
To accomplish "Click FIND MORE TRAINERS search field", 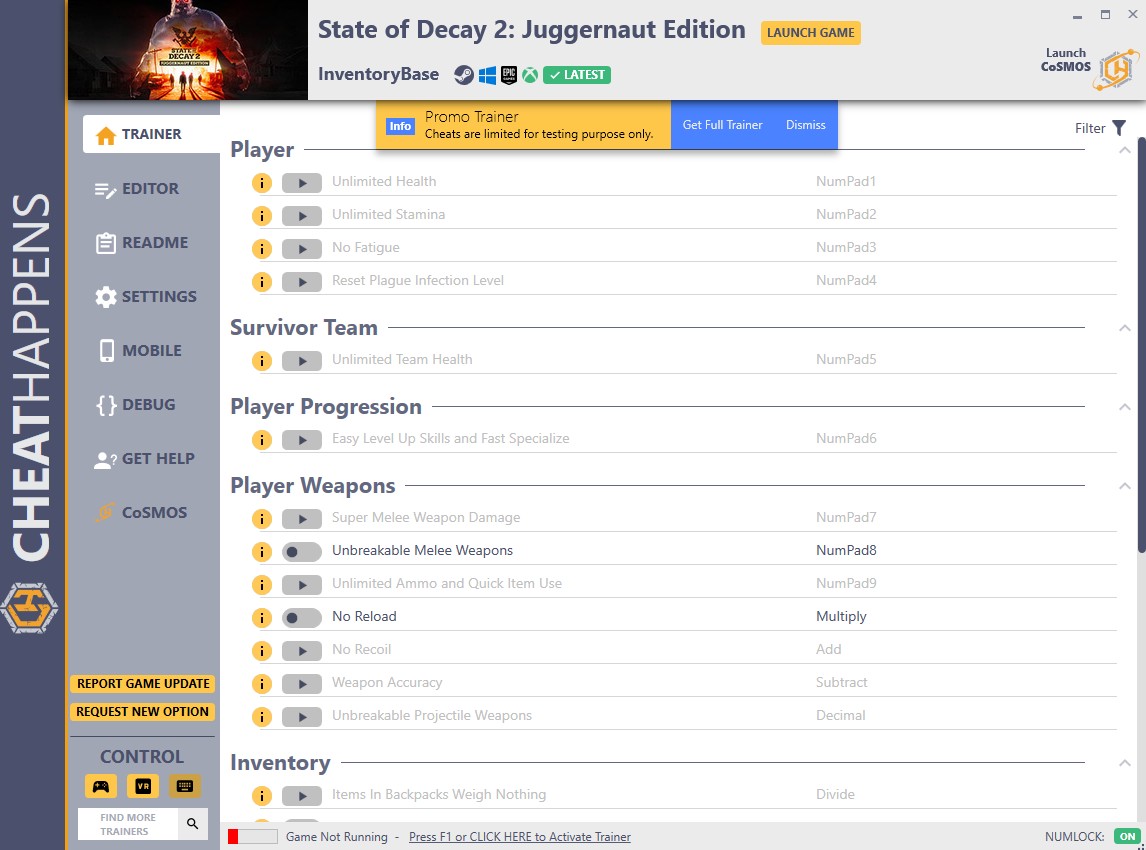I will tap(128, 824).
